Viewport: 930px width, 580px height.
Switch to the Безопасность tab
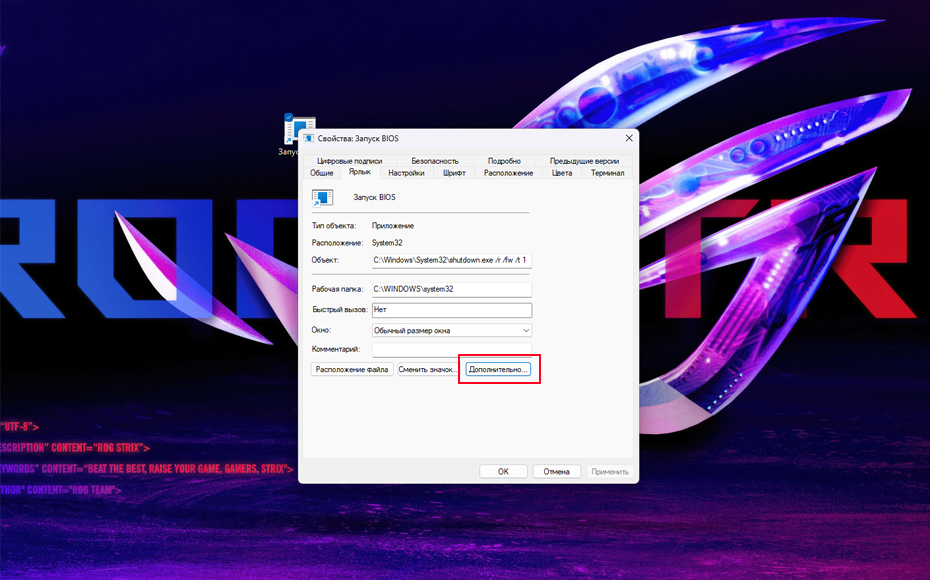[435, 161]
